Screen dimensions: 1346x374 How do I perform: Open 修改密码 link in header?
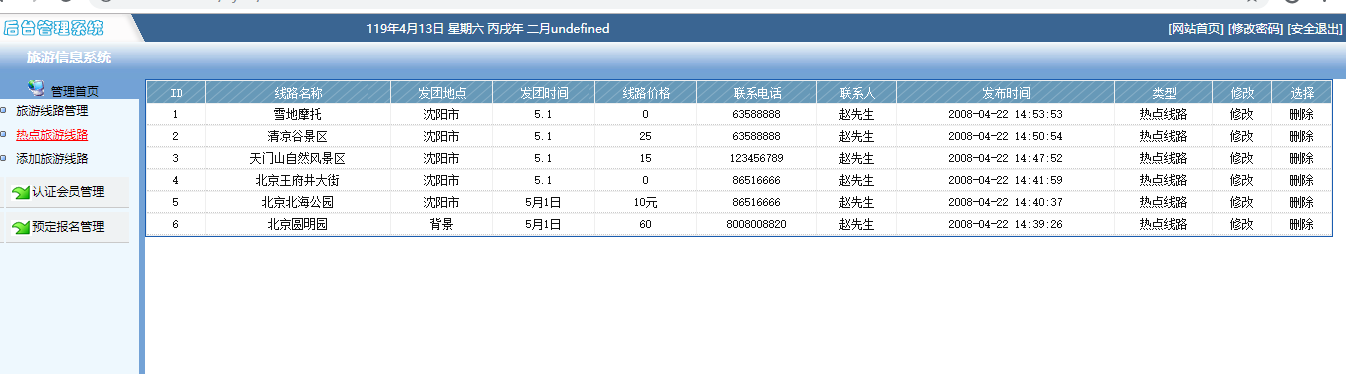(1255, 29)
